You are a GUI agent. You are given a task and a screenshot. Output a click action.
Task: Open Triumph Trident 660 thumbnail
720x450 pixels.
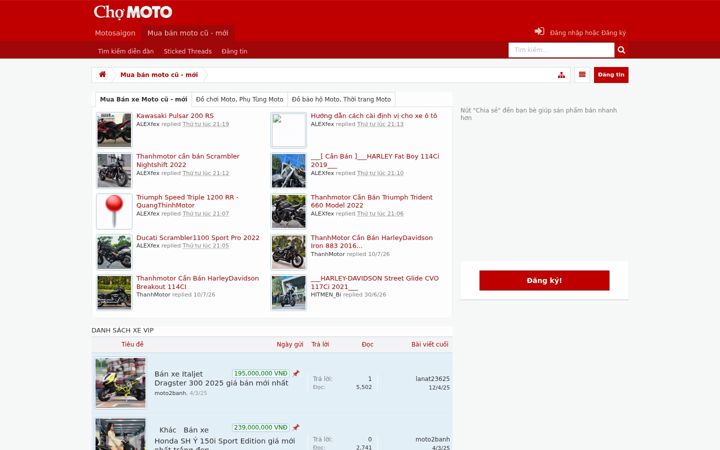coord(288,211)
